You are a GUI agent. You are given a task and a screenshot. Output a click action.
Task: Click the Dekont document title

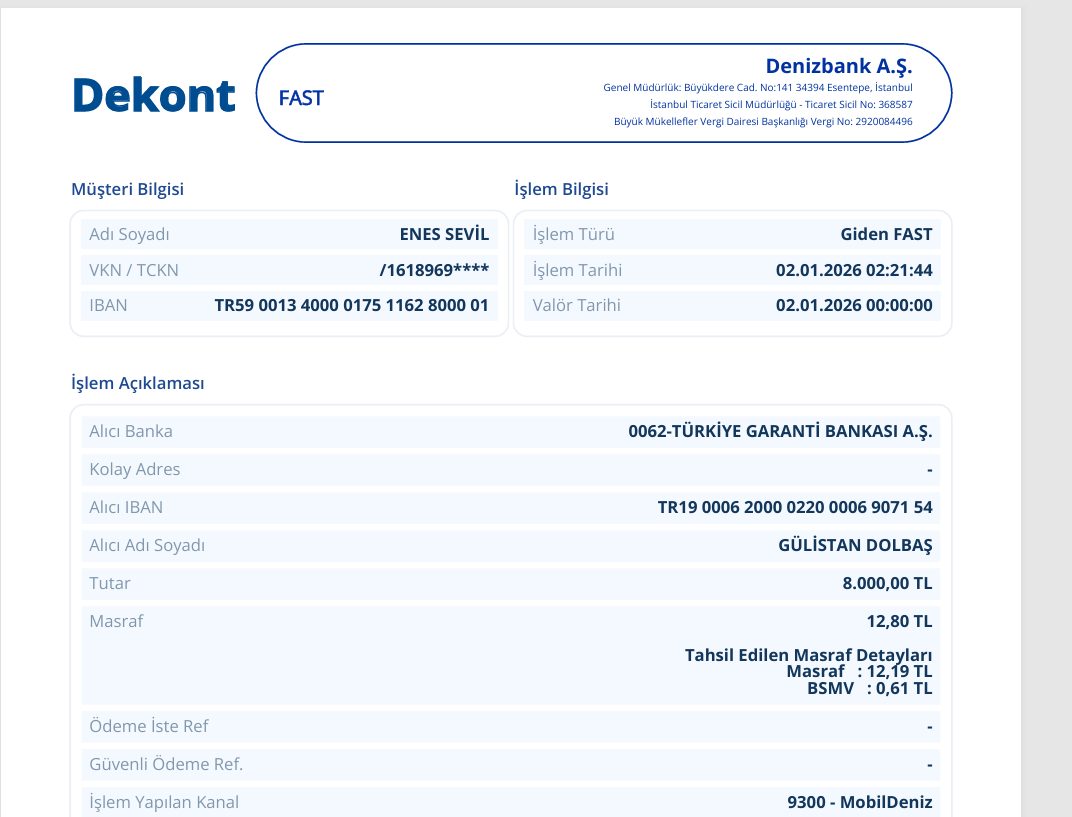pyautogui.click(x=154, y=95)
